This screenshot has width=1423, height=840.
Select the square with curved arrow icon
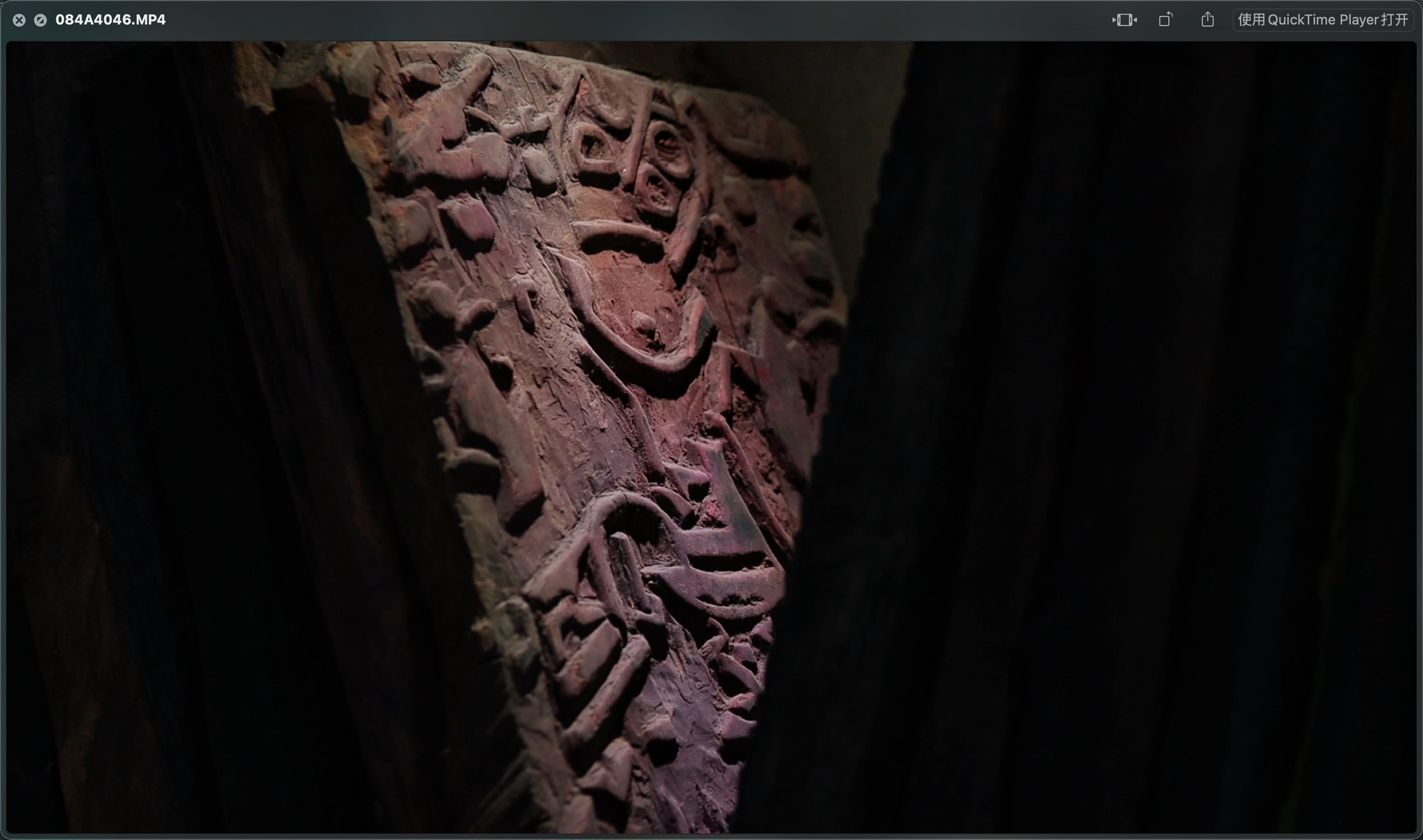(1165, 20)
